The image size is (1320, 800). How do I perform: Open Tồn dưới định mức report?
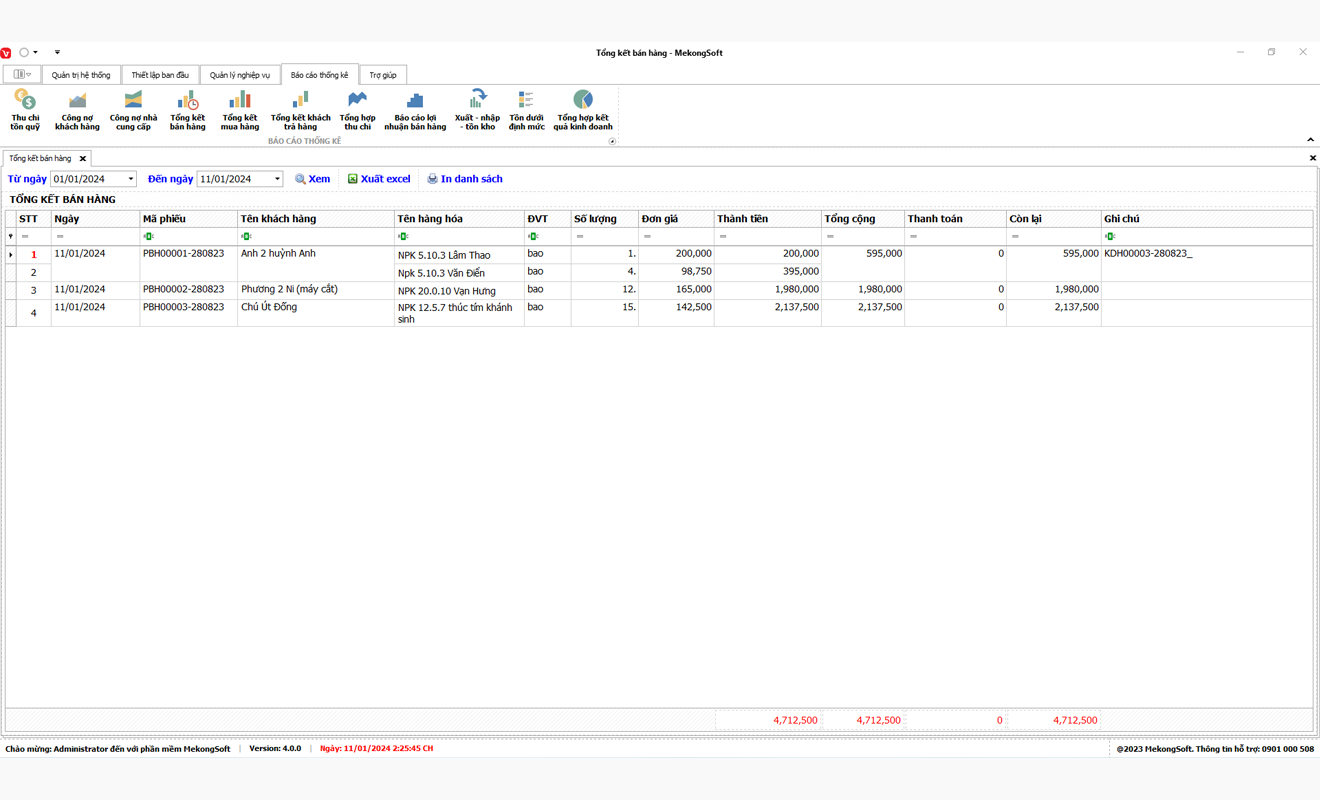[x=526, y=110]
